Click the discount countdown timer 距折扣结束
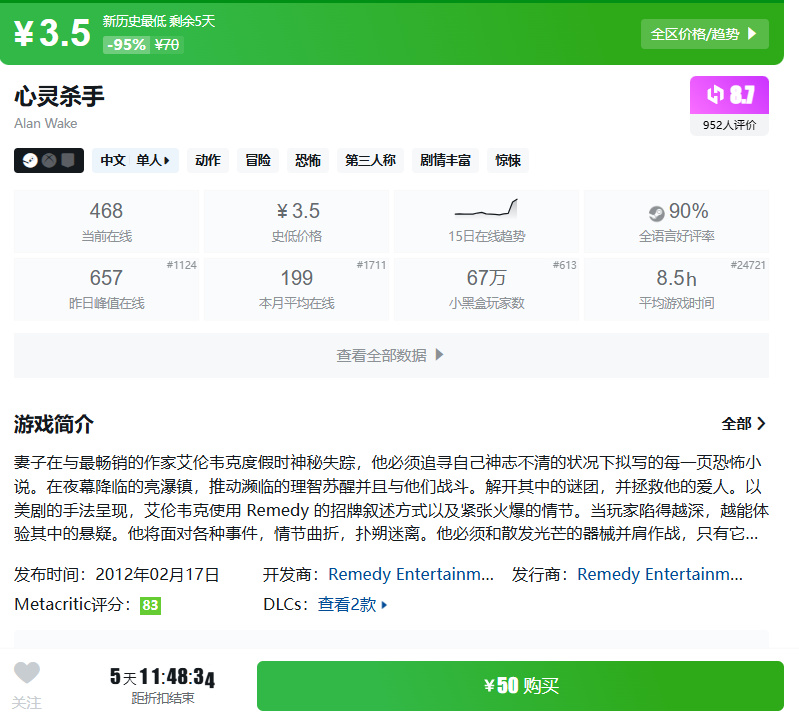Viewport: 799px width, 716px height. (163, 685)
